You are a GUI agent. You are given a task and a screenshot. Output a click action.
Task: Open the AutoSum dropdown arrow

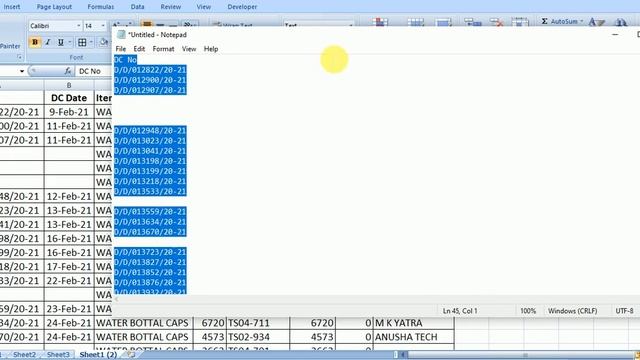(x=581, y=21)
